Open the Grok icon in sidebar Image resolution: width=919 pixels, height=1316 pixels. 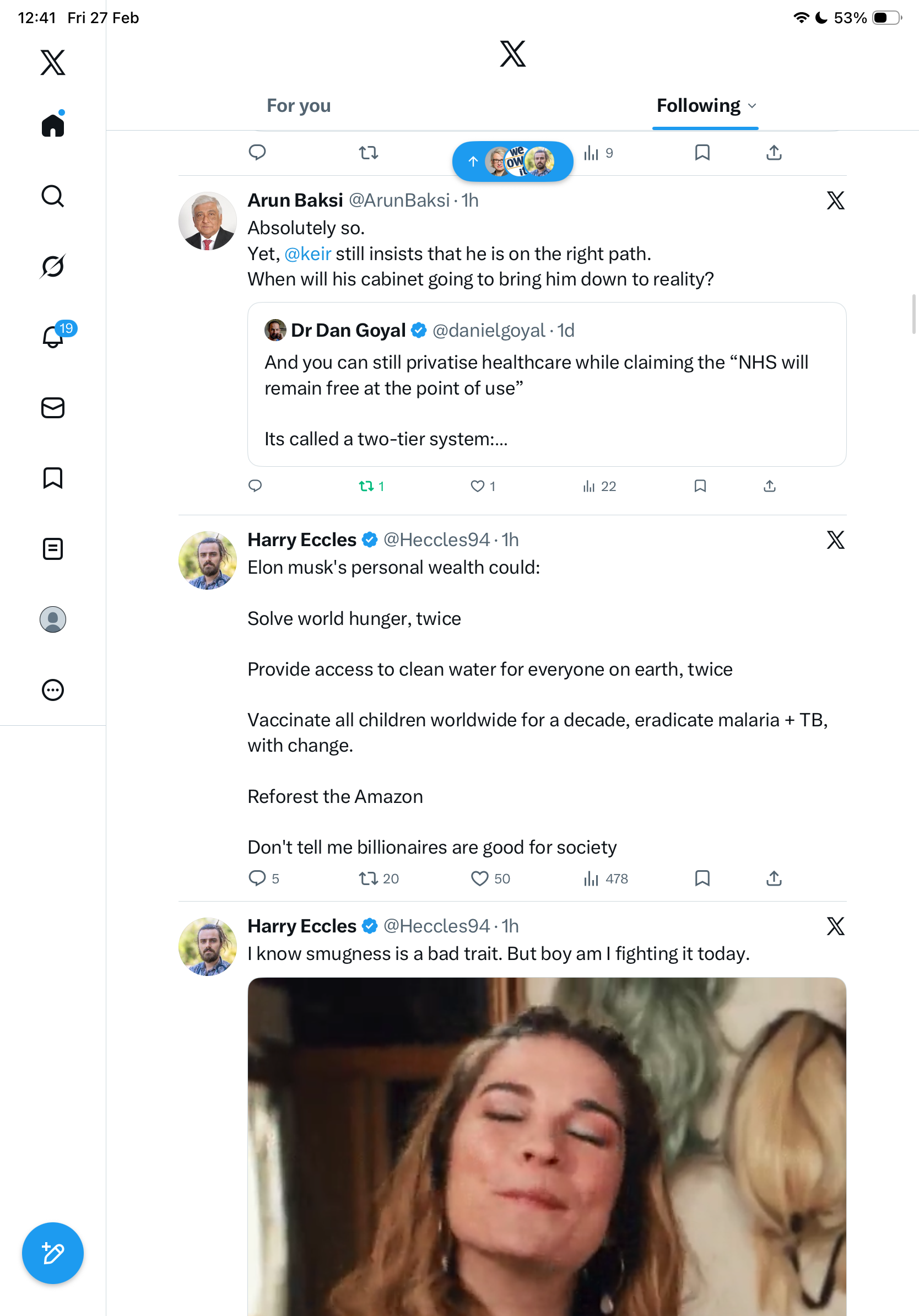(x=53, y=266)
